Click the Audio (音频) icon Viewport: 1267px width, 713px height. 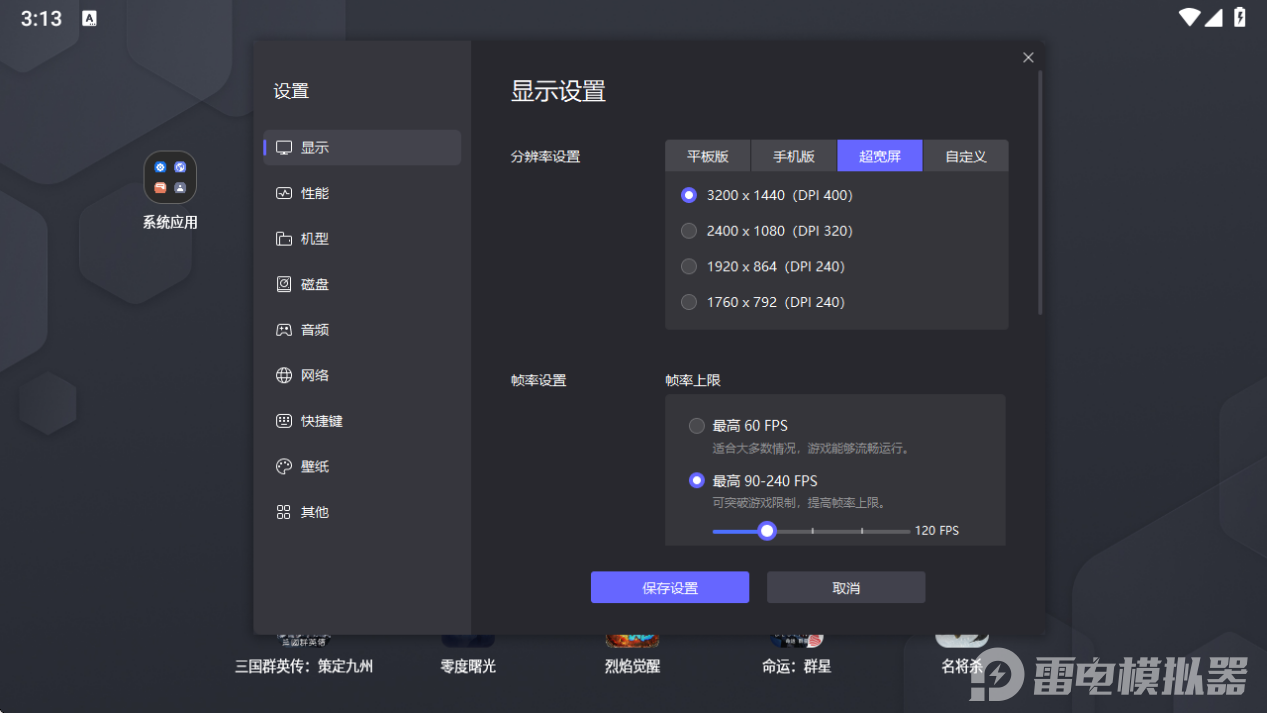pos(284,330)
